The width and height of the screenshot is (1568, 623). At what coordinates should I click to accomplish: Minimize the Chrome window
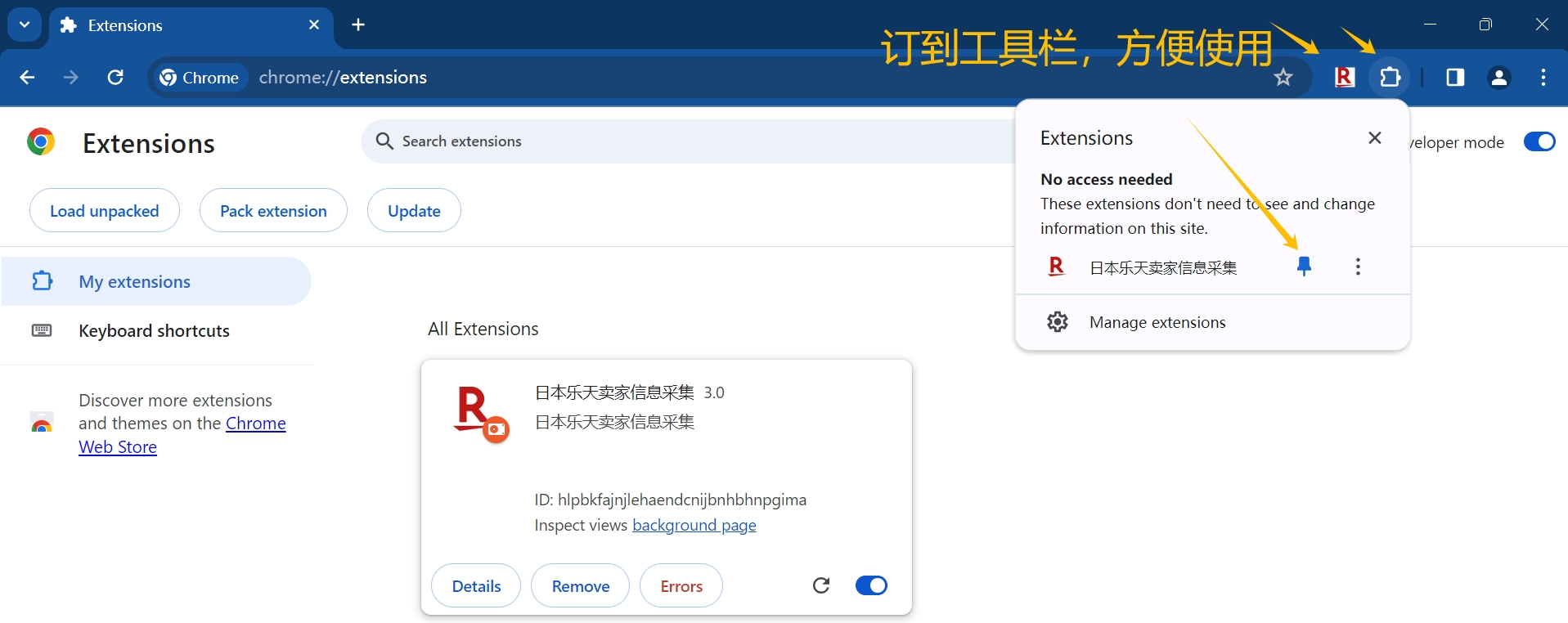point(1430,25)
